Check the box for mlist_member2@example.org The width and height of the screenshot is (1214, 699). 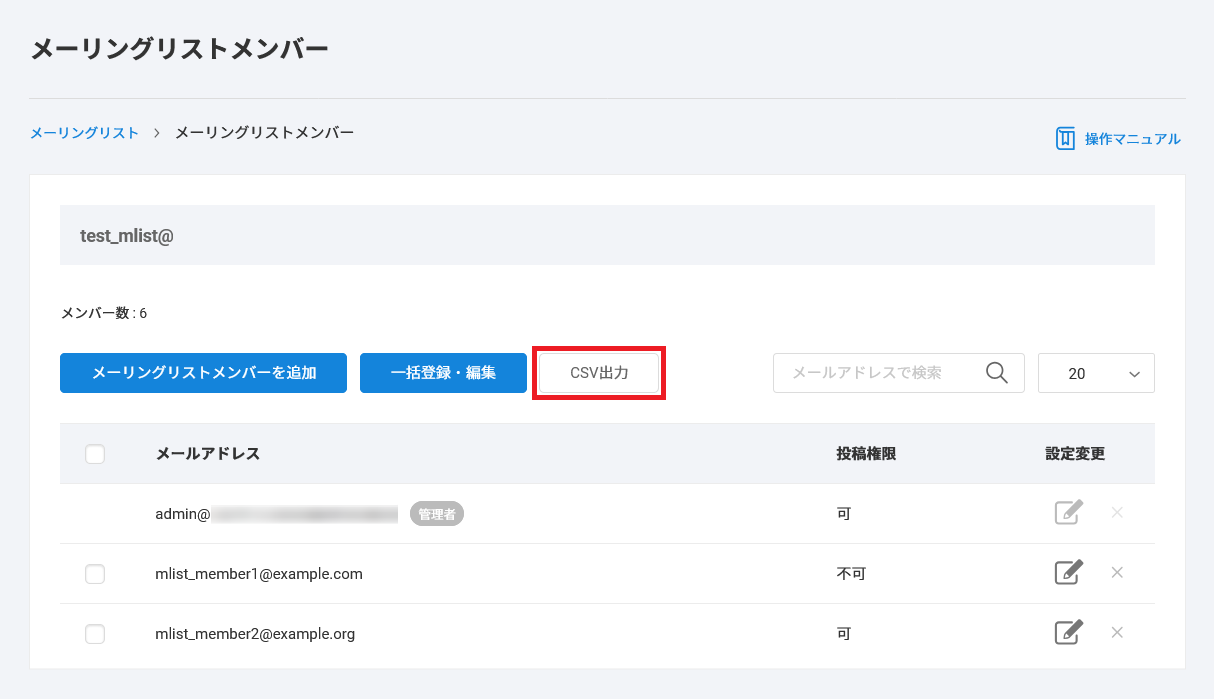95,634
